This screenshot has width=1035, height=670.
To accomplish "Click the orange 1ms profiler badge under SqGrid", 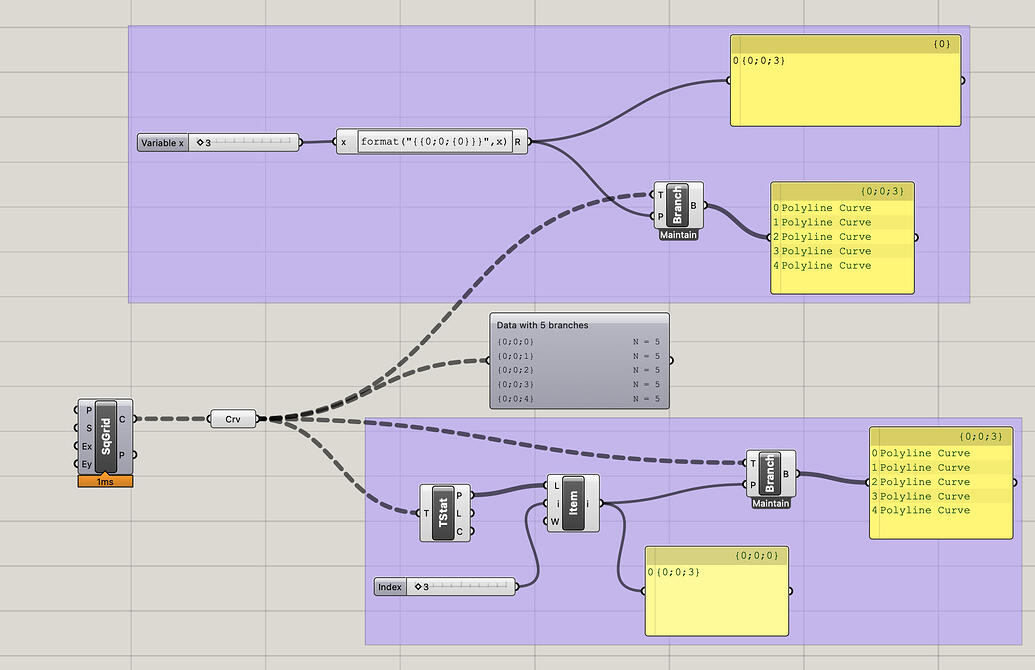I will [103, 483].
